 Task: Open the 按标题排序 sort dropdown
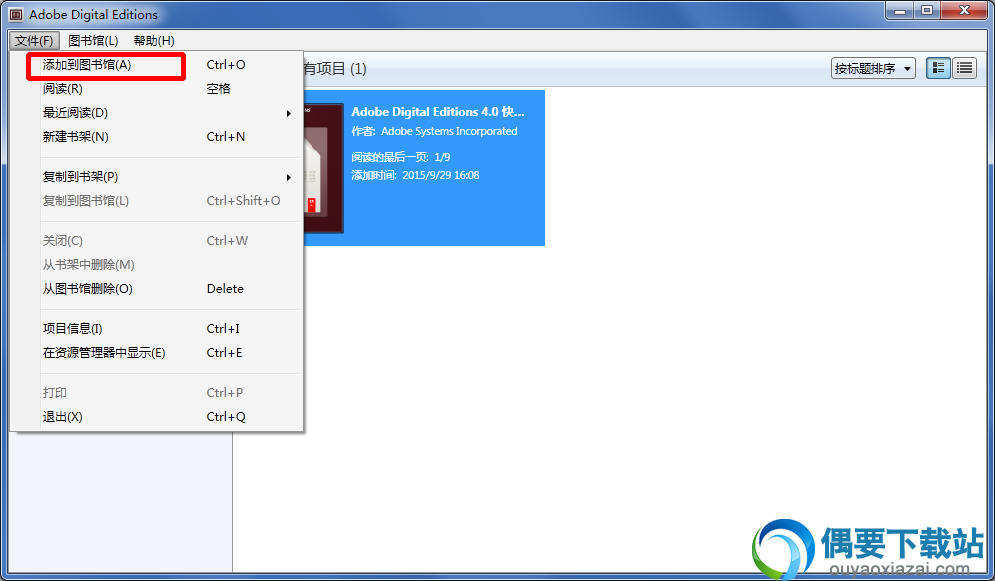click(x=873, y=69)
